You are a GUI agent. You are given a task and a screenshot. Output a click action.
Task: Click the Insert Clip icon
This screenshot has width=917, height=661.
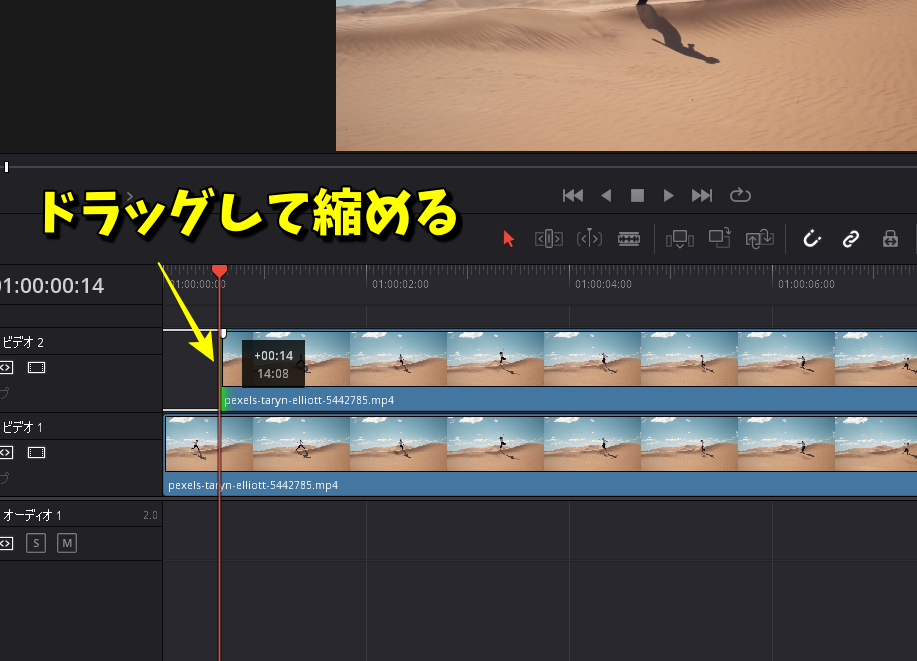(680, 239)
